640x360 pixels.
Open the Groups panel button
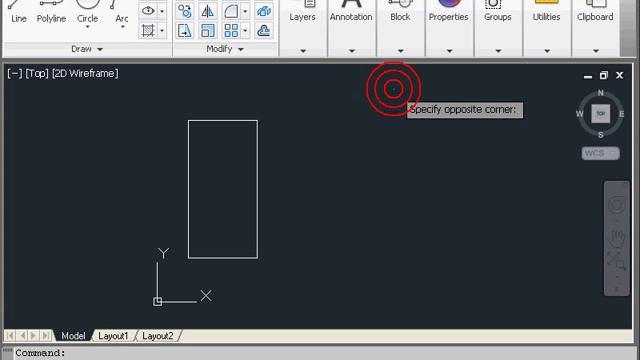(498, 12)
